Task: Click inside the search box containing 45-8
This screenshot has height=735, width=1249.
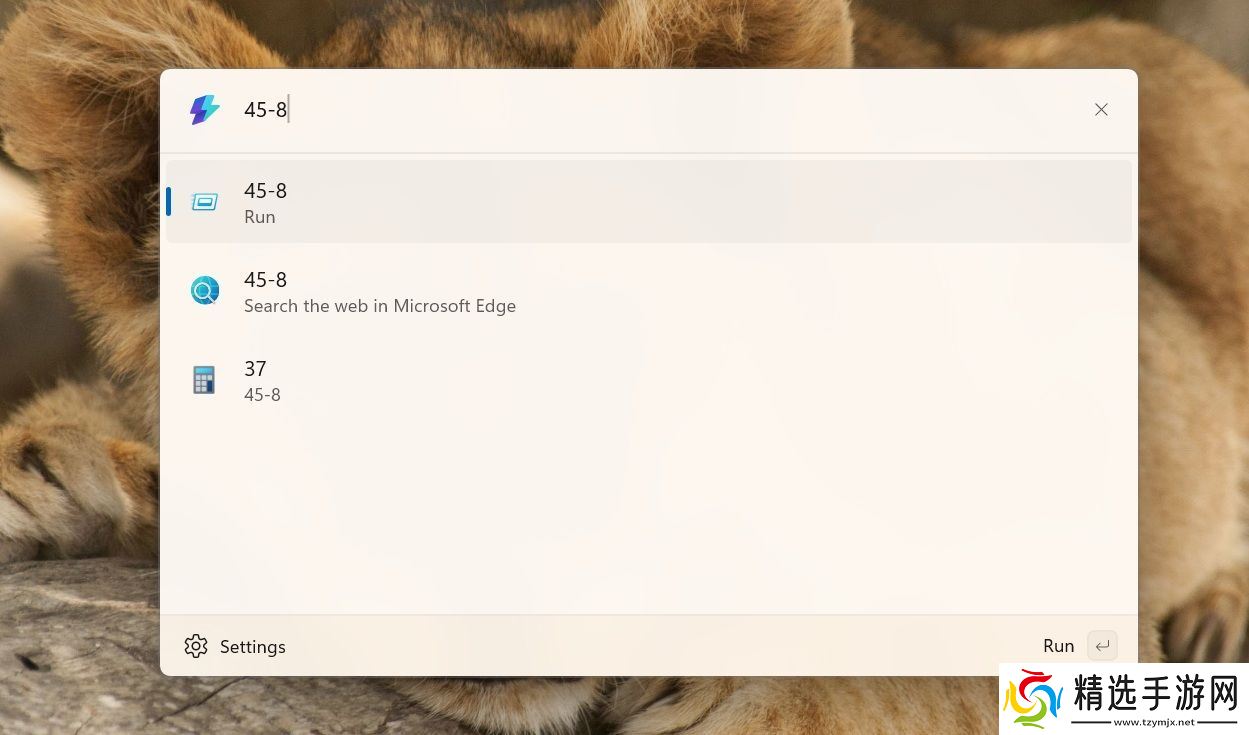Action: click(x=600, y=110)
